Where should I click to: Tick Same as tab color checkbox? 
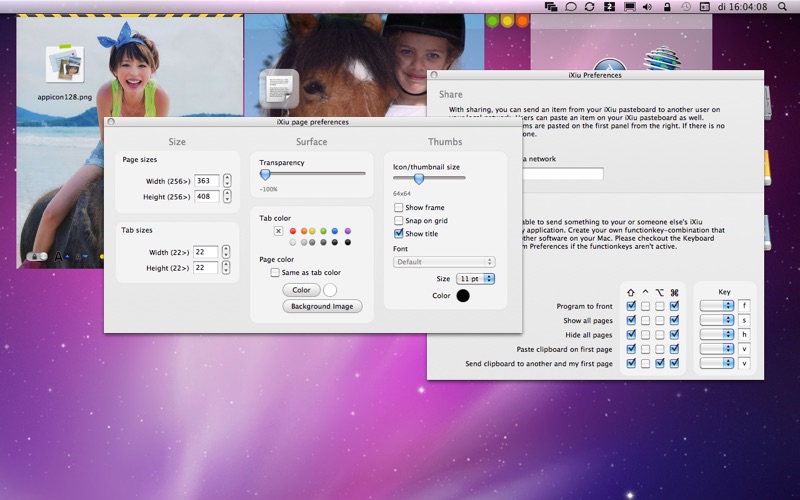[x=275, y=272]
